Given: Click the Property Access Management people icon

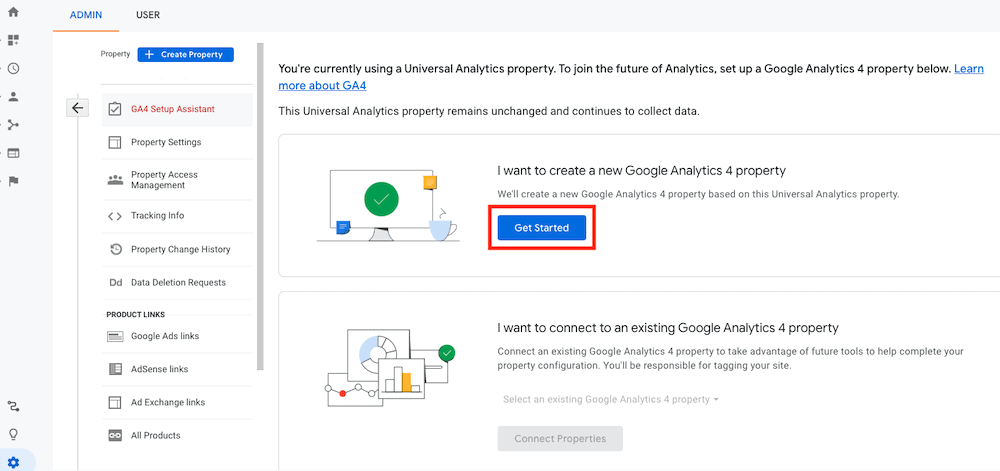Looking at the screenshot, I should (x=115, y=180).
